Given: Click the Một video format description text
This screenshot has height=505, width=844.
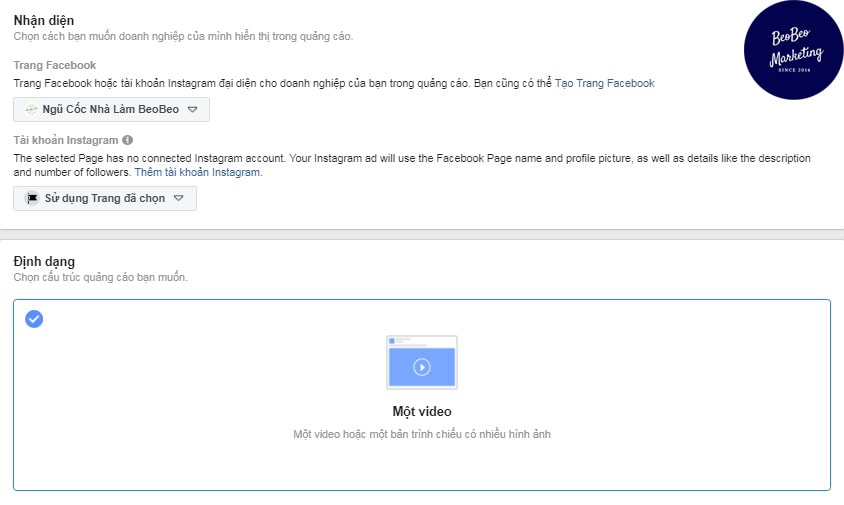Looking at the screenshot, I should pos(422,434).
